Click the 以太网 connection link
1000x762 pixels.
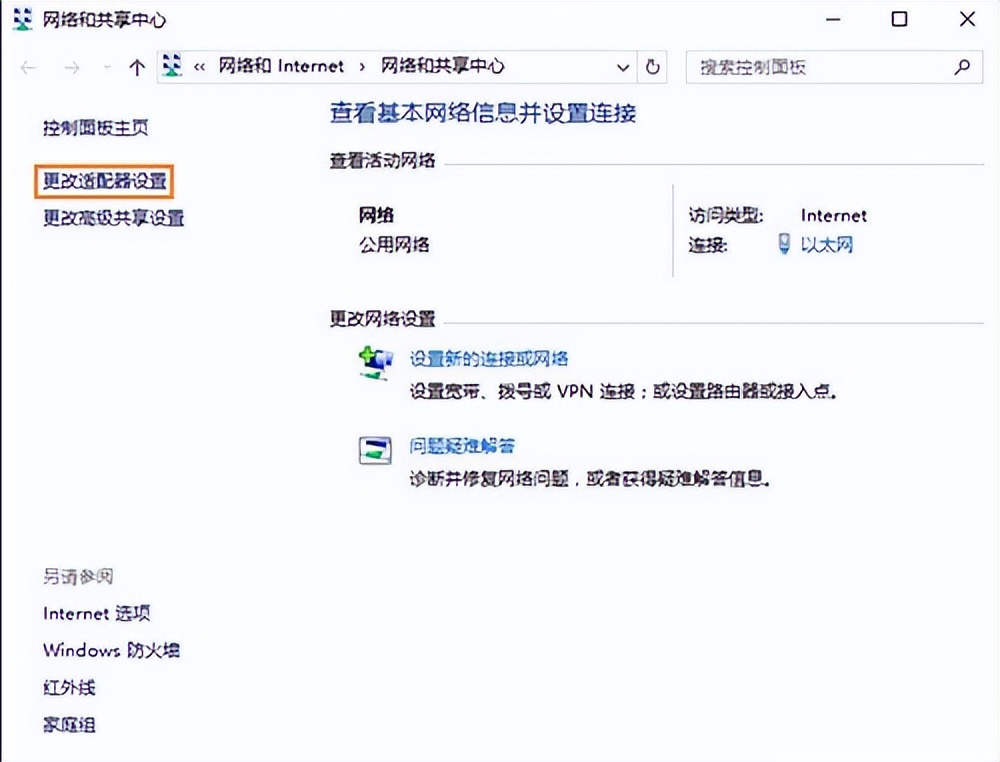829,244
